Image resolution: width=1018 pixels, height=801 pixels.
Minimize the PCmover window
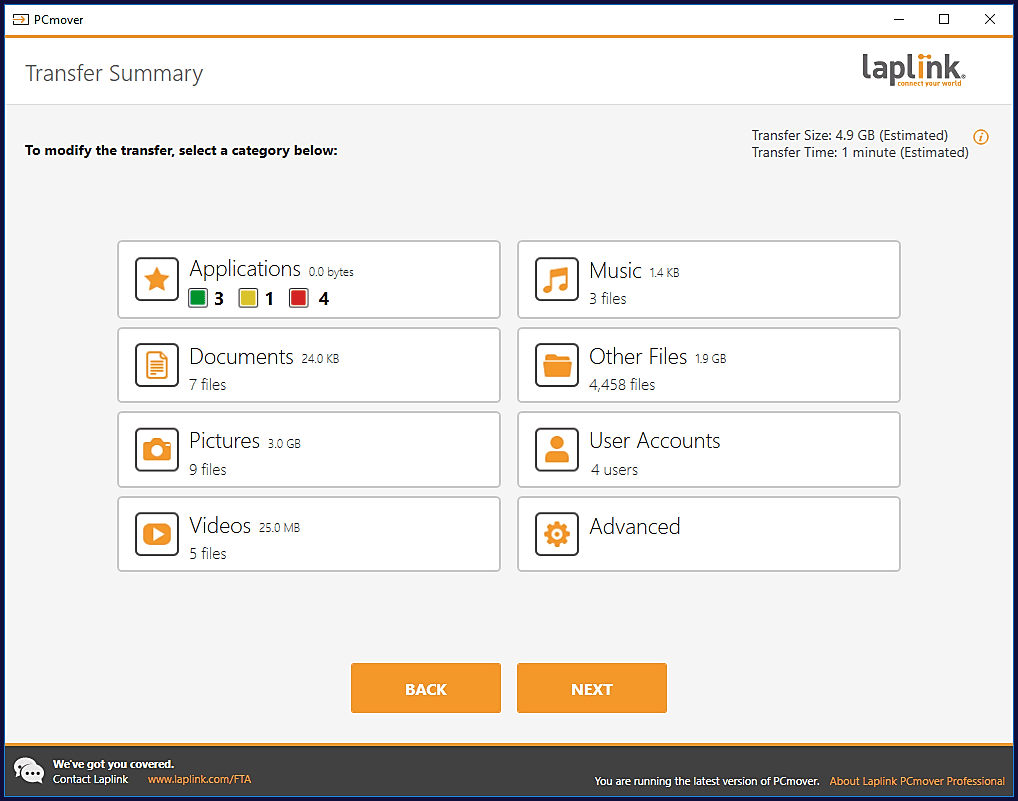point(899,19)
